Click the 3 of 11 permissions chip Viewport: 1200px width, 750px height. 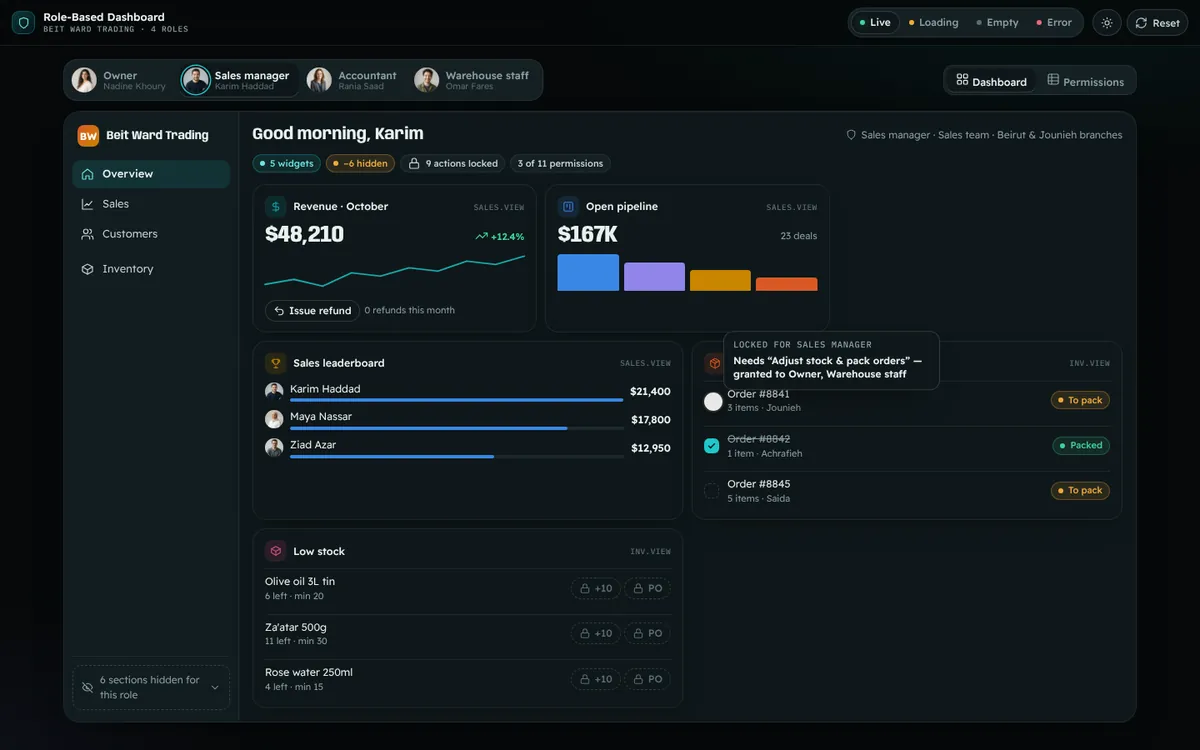point(560,163)
